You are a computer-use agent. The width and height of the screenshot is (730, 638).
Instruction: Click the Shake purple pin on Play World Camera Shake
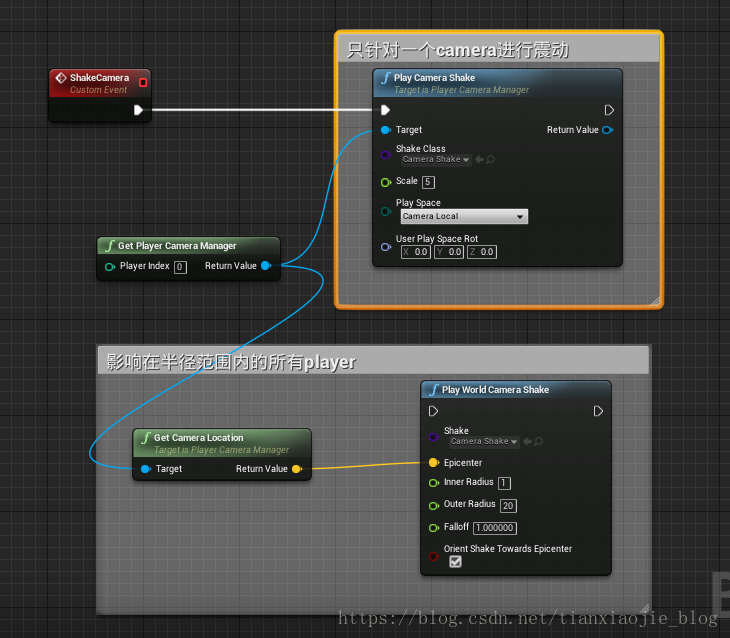[433, 437]
